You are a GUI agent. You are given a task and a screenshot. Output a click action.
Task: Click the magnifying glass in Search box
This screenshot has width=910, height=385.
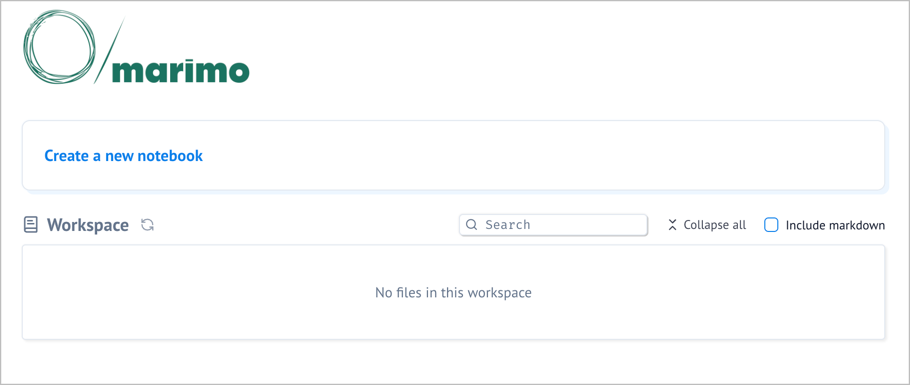[x=472, y=225]
